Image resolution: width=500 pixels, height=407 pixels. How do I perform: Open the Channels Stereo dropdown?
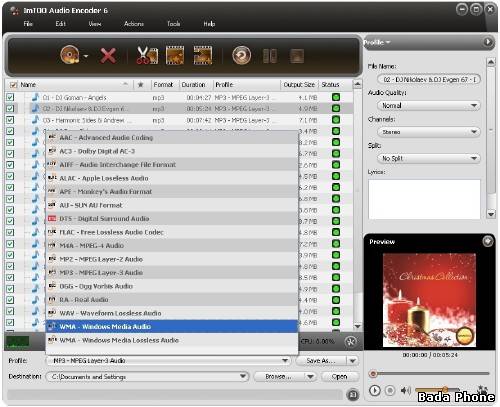(x=429, y=132)
